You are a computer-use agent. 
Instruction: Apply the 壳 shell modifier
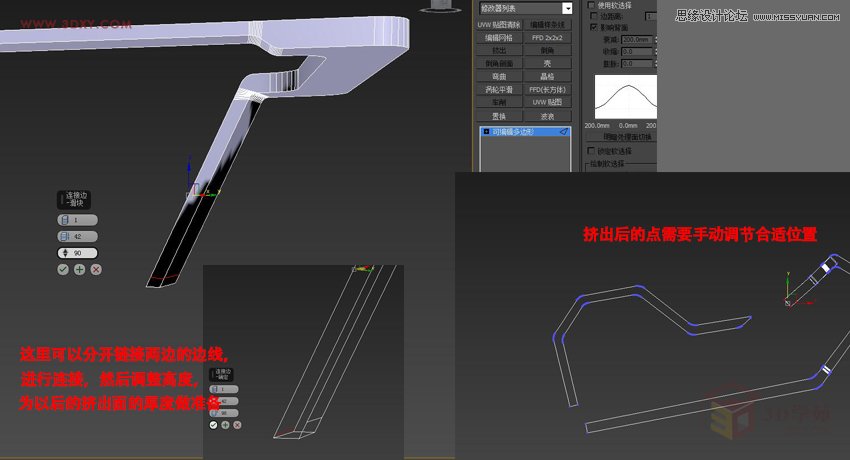point(548,63)
